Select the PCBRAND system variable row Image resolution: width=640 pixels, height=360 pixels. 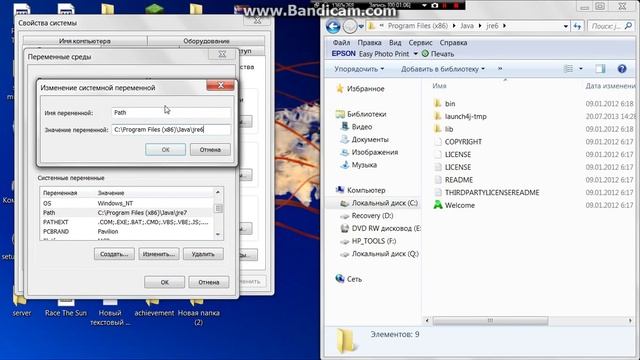click(127, 231)
